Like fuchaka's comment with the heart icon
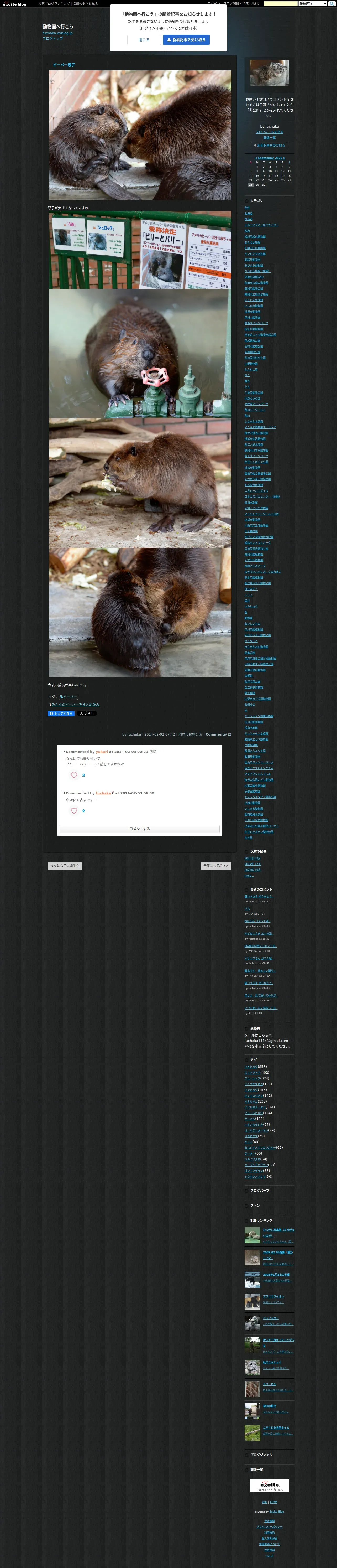This screenshot has width=337, height=1568. pos(74,811)
